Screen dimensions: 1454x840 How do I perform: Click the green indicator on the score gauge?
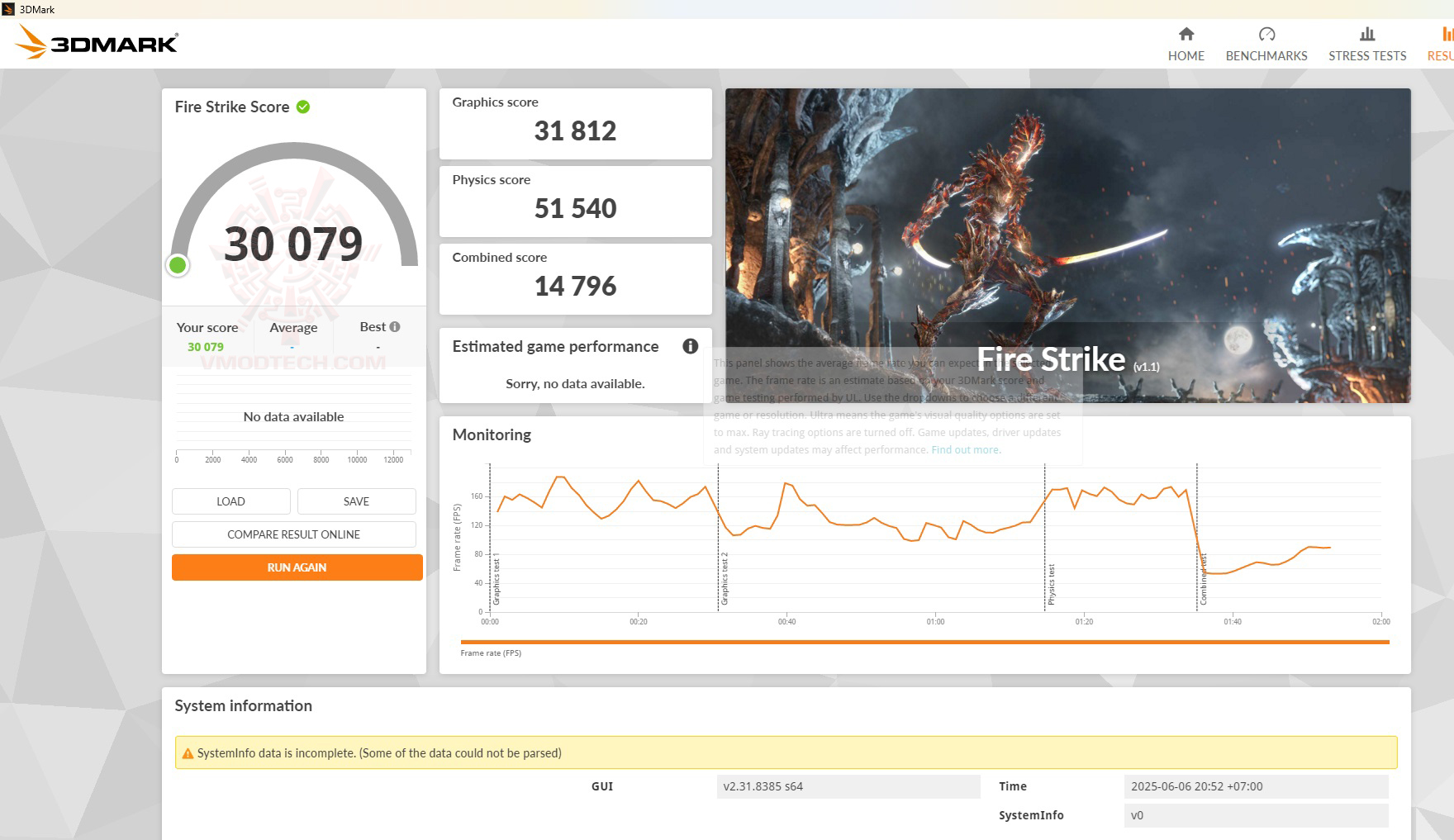177,266
